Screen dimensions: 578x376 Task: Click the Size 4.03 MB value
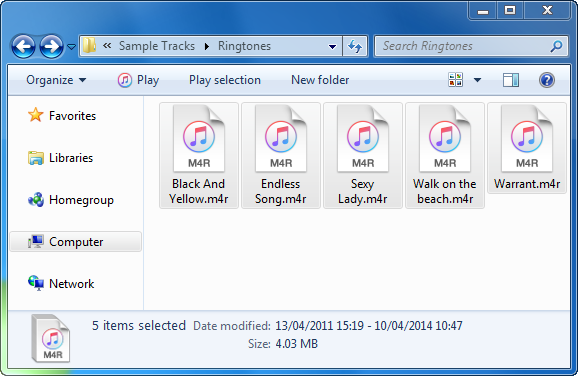pos(296,344)
